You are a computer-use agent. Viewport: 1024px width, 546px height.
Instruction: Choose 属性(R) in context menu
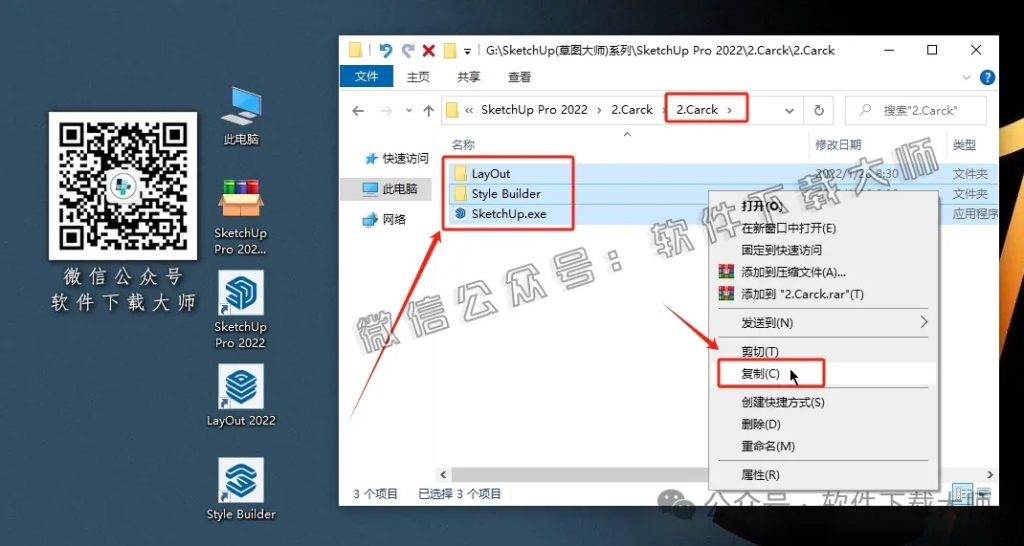coord(760,475)
